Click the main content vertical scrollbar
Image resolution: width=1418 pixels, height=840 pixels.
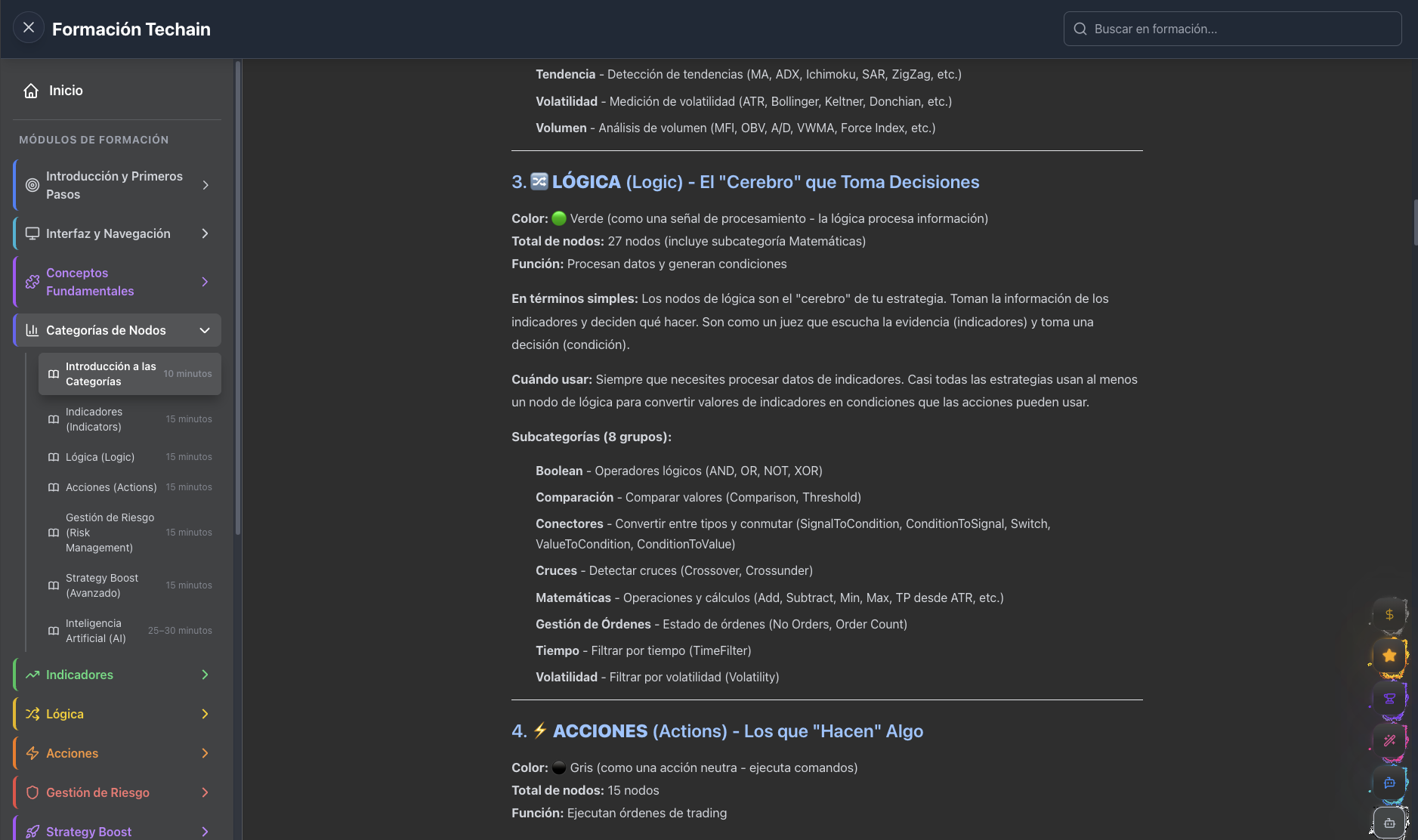pyautogui.click(x=1414, y=223)
